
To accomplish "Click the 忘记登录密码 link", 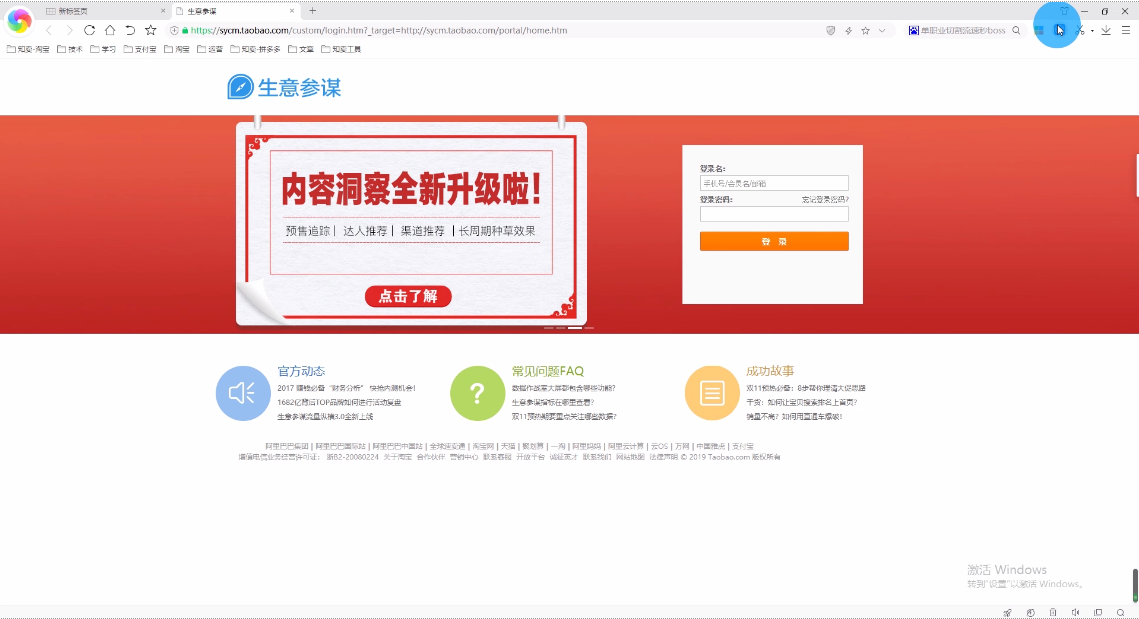I will click(x=824, y=200).
